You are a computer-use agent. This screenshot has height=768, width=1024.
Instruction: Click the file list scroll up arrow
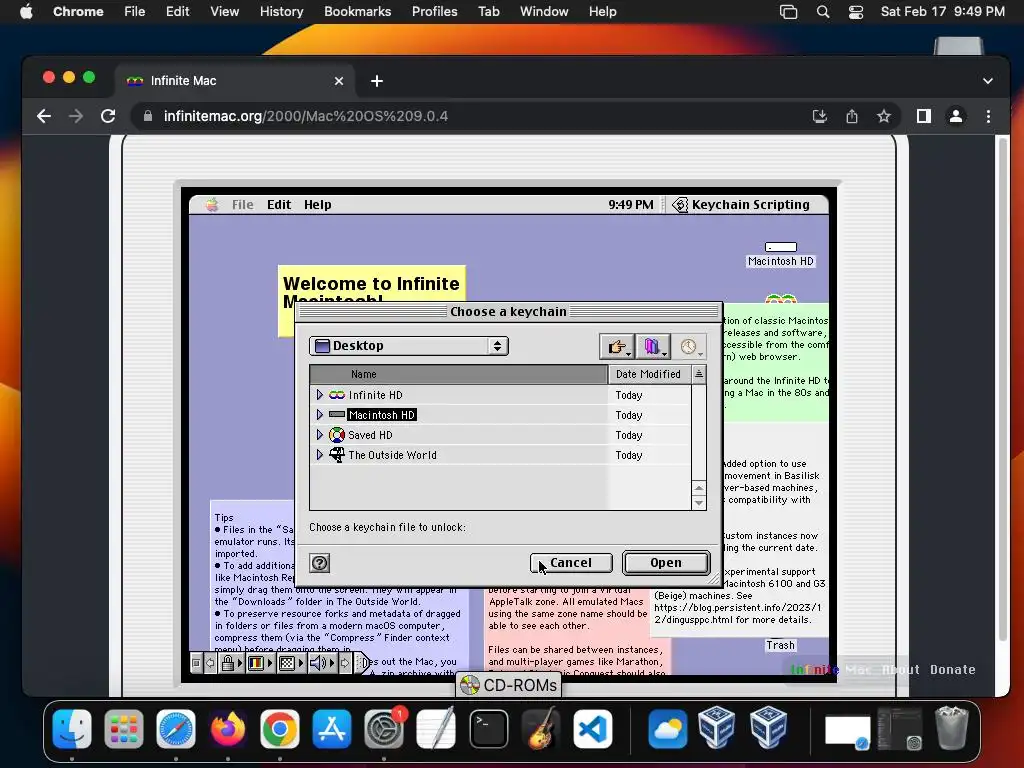pos(699,488)
